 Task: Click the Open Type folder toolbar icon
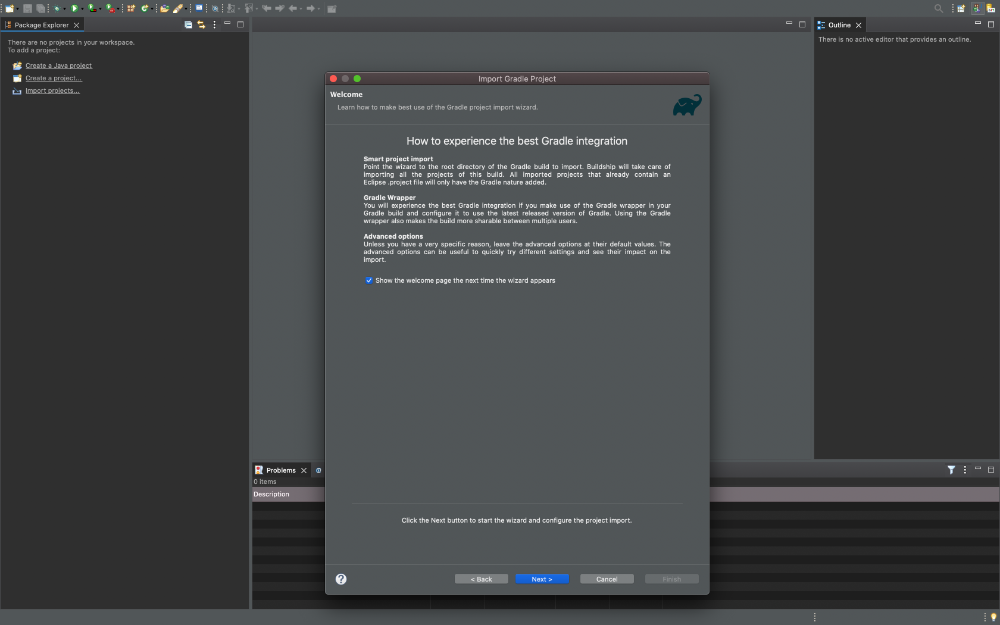[x=164, y=8]
